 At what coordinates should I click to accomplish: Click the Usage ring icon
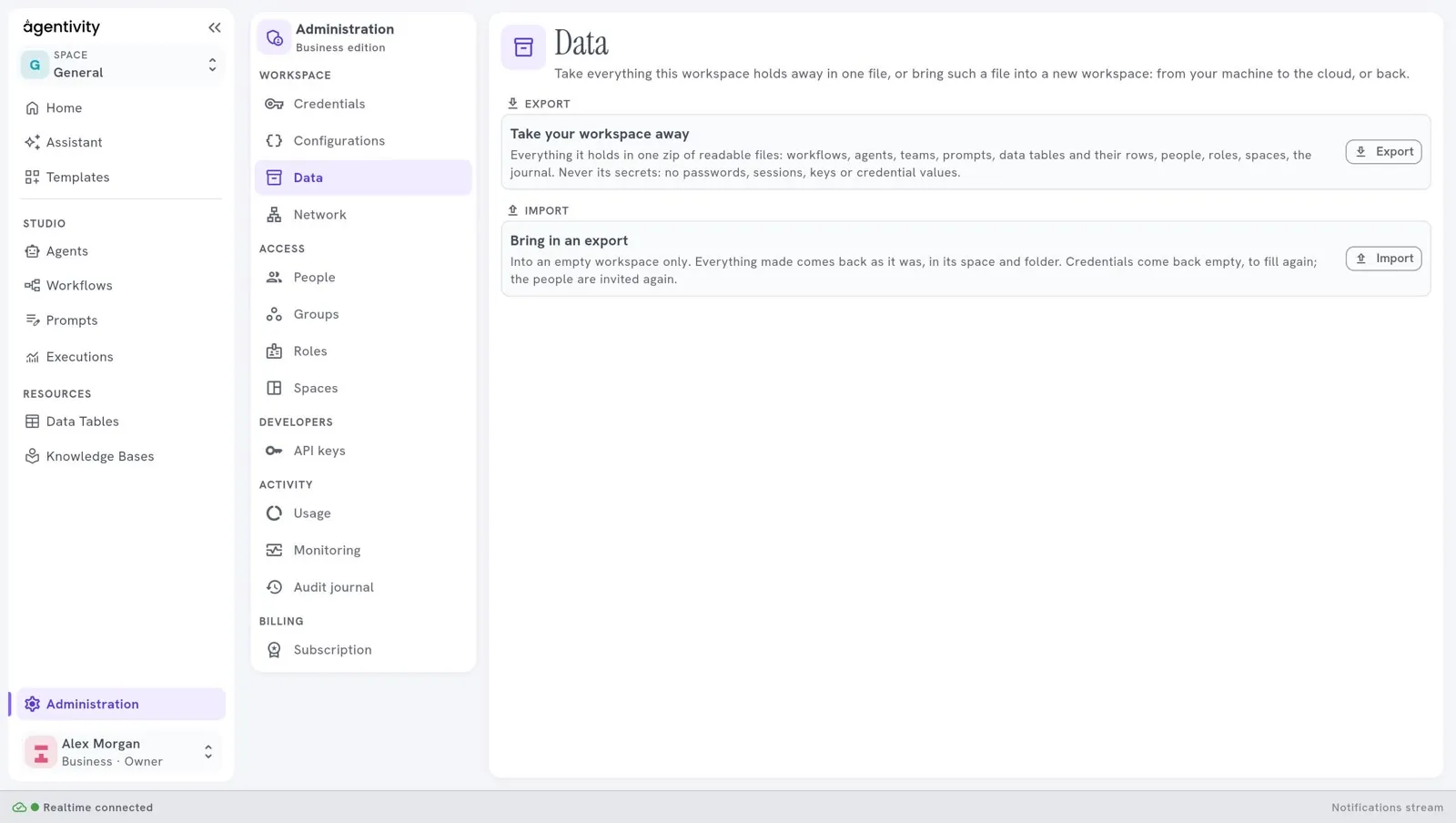pos(274,513)
